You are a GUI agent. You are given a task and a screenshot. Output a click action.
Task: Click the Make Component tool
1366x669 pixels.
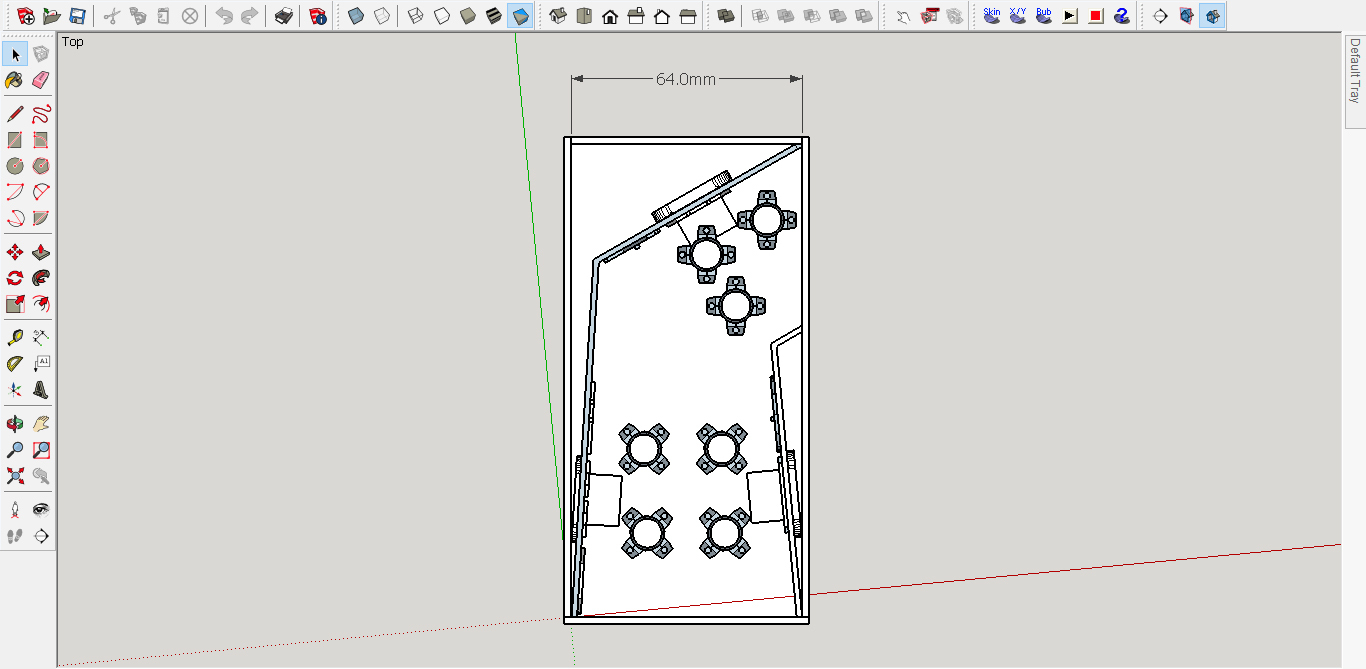click(x=41, y=54)
